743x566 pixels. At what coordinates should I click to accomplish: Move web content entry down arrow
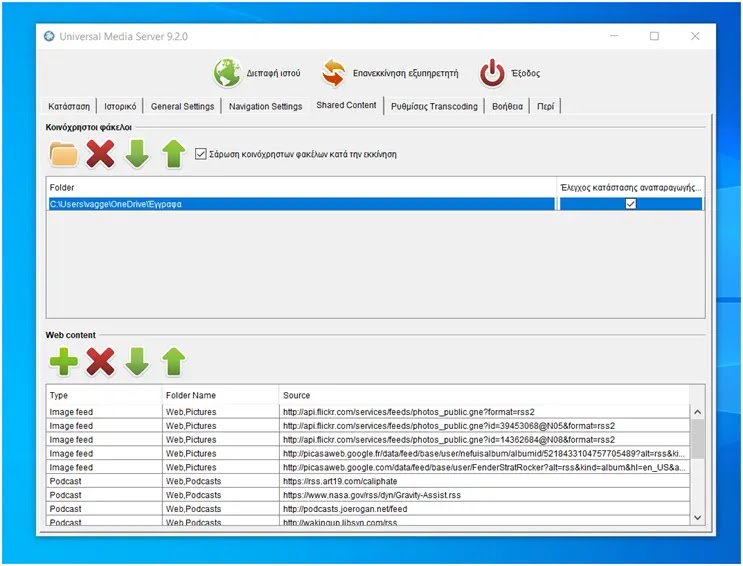pyautogui.click(x=137, y=362)
